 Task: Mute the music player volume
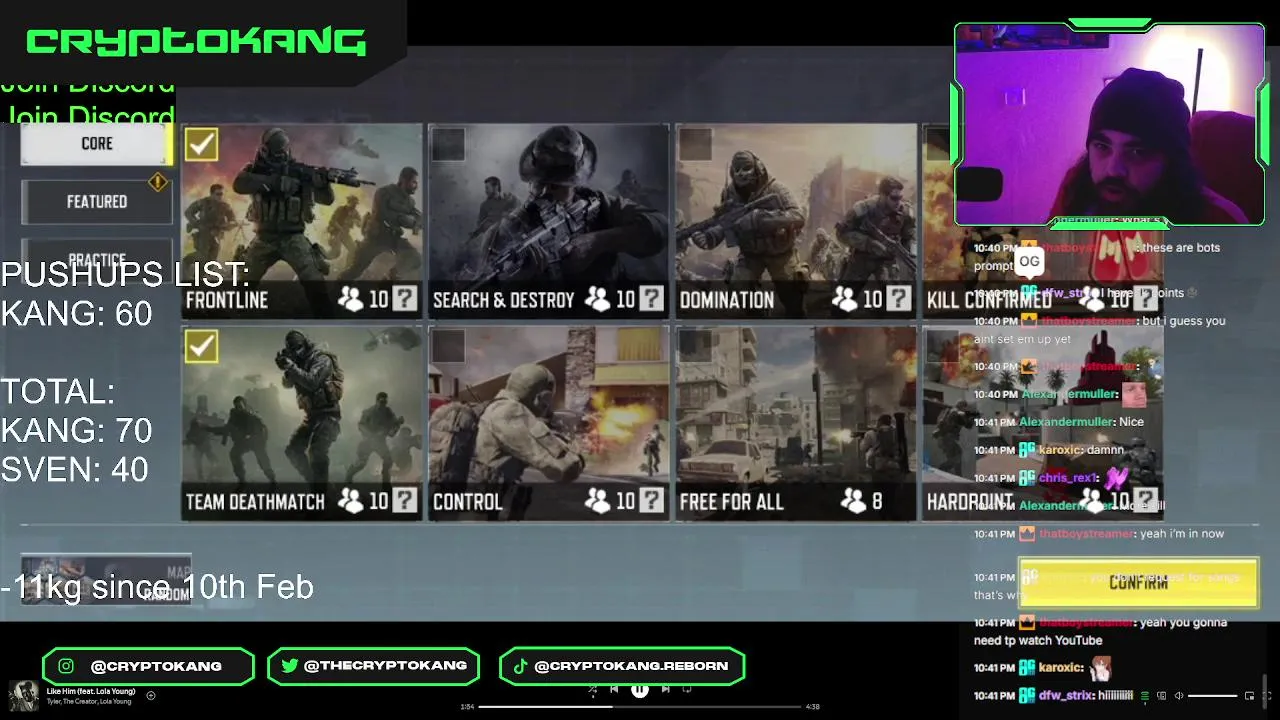(1179, 696)
